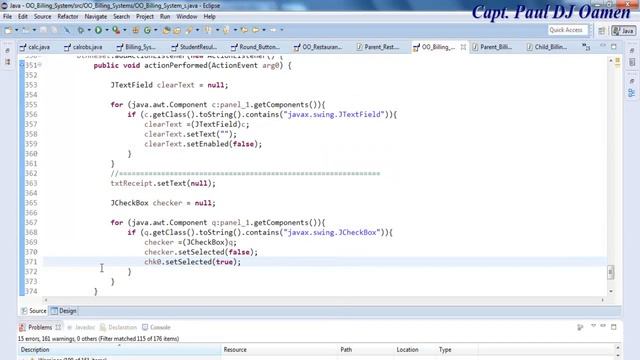Open the New file dropdown arrow

pos(16,30)
